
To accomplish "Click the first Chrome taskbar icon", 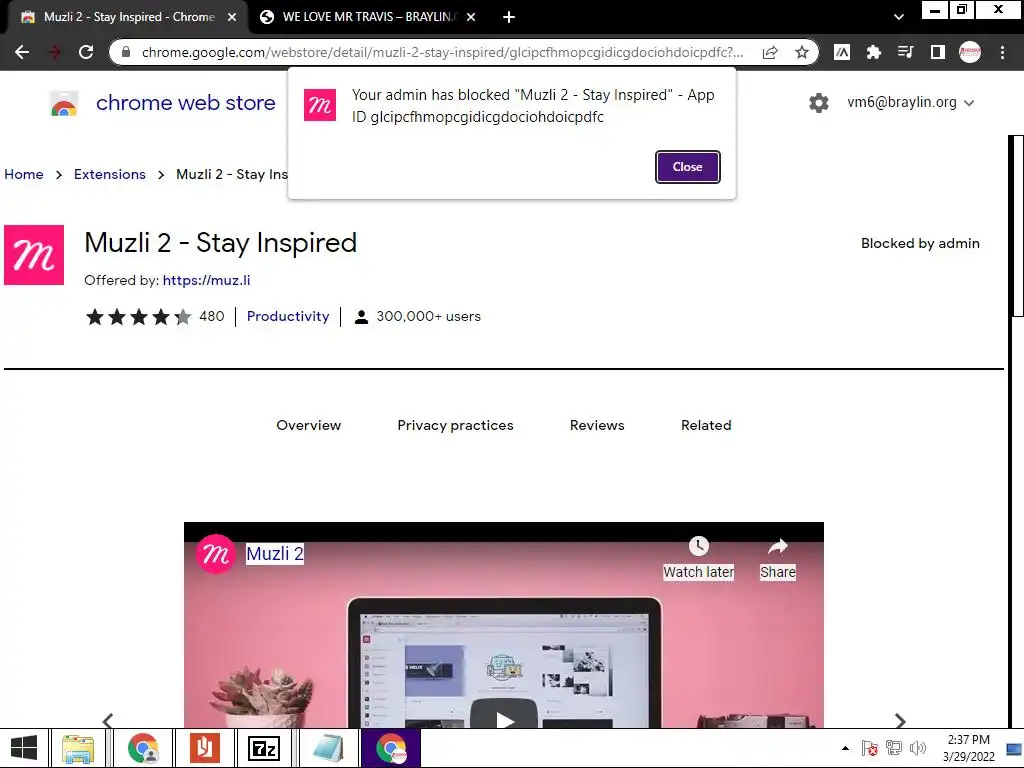I will coord(142,748).
